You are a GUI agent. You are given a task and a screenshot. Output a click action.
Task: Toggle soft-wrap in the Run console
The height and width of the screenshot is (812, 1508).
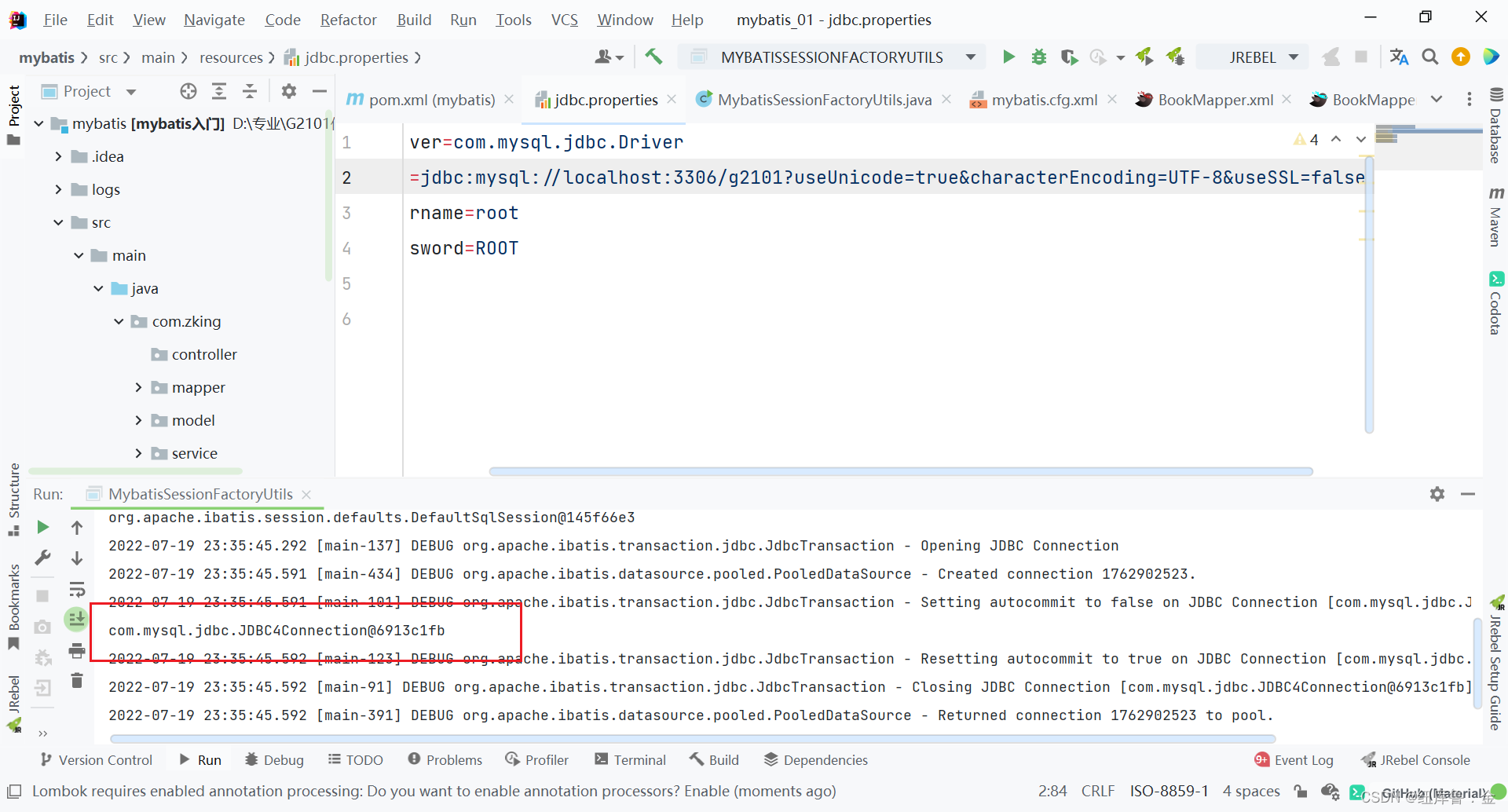[x=78, y=589]
